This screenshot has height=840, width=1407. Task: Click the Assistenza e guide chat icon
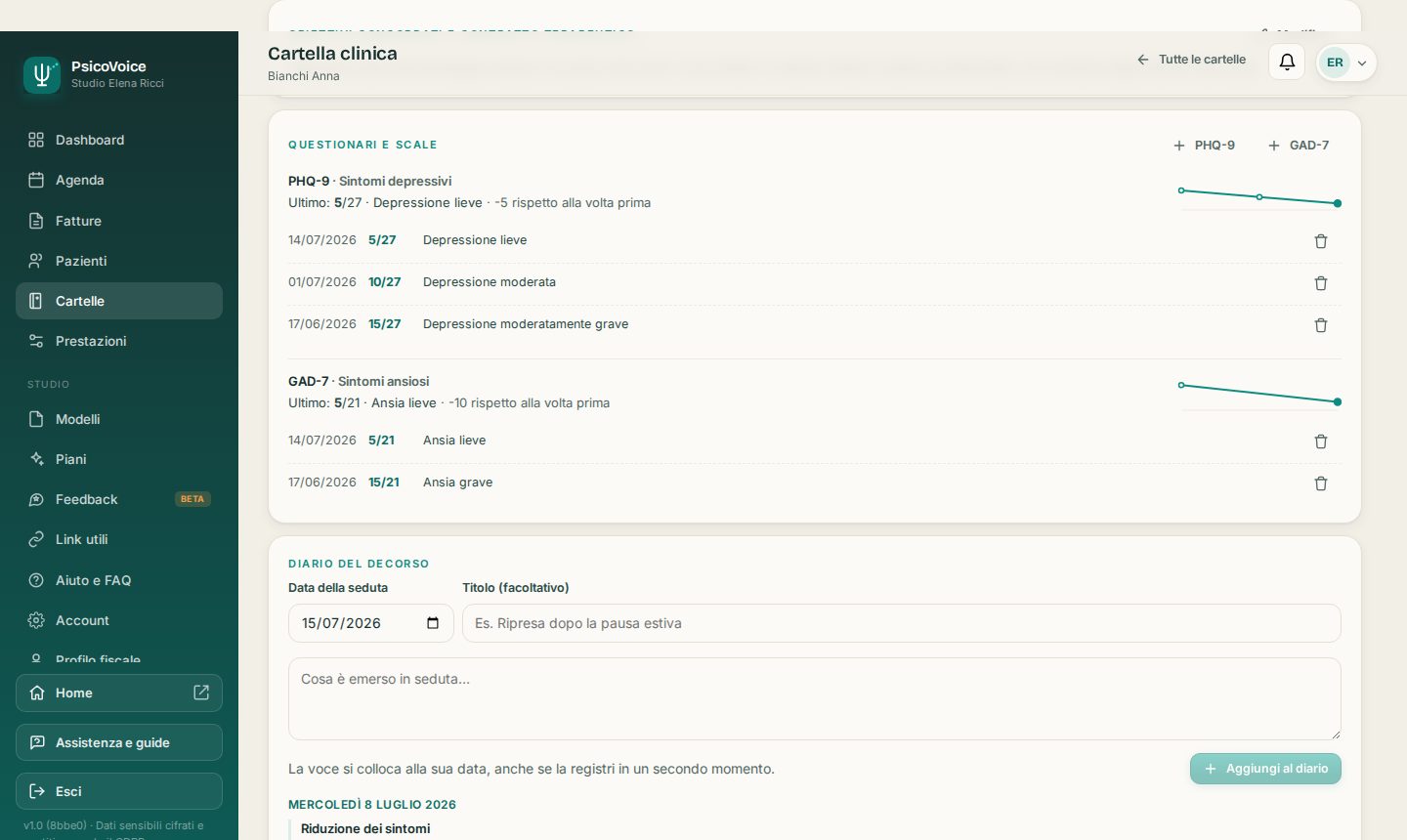(x=37, y=742)
